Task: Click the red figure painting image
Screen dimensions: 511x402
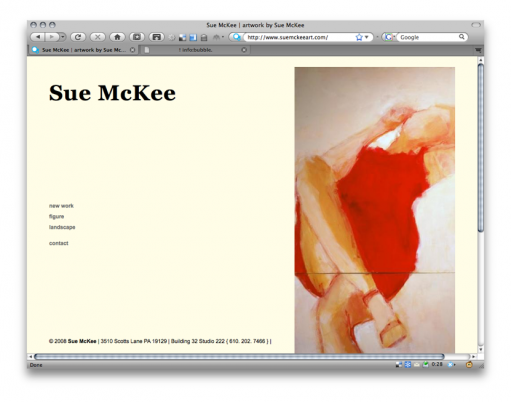Action: 375,210
